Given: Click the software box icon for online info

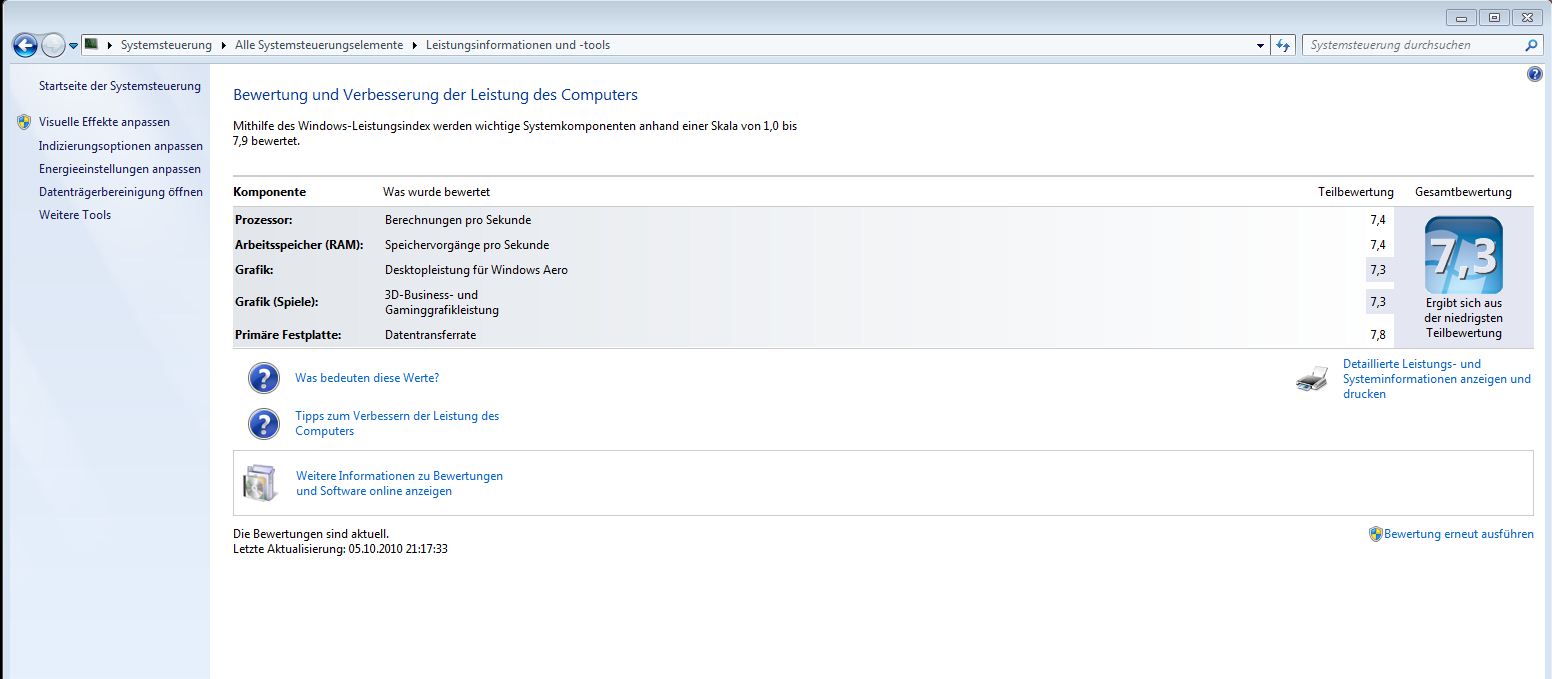Looking at the screenshot, I should coord(260,484).
